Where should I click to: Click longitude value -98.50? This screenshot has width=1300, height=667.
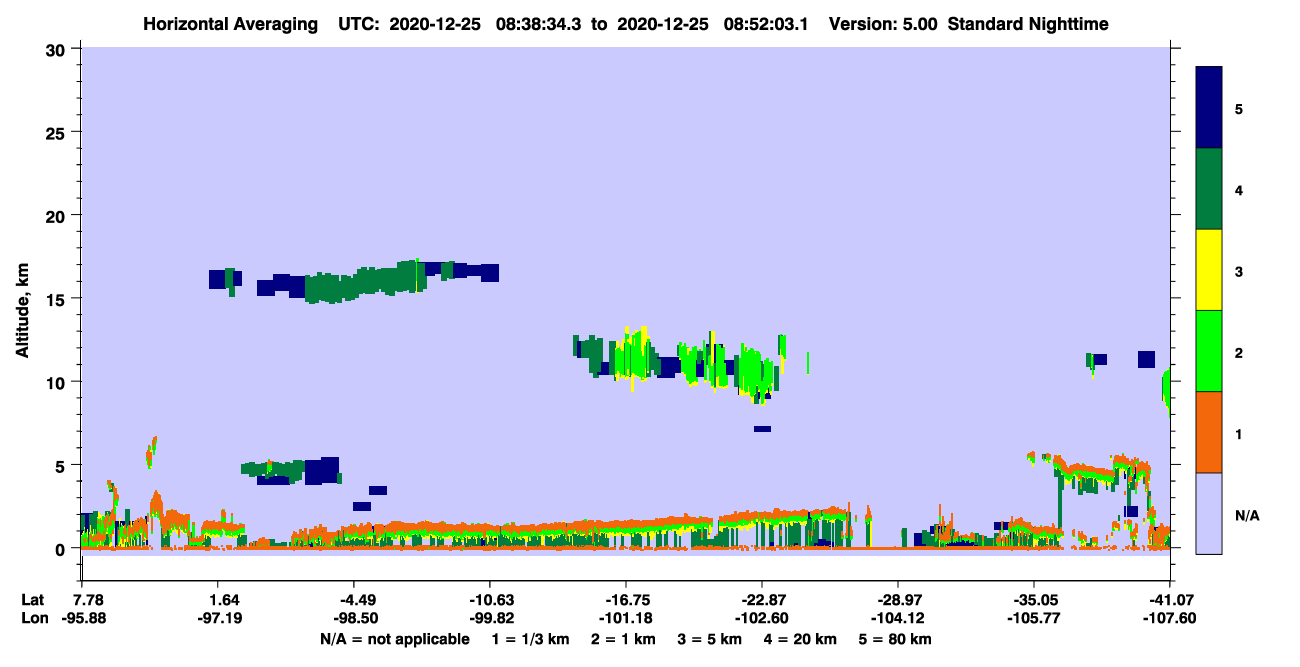(x=355, y=618)
